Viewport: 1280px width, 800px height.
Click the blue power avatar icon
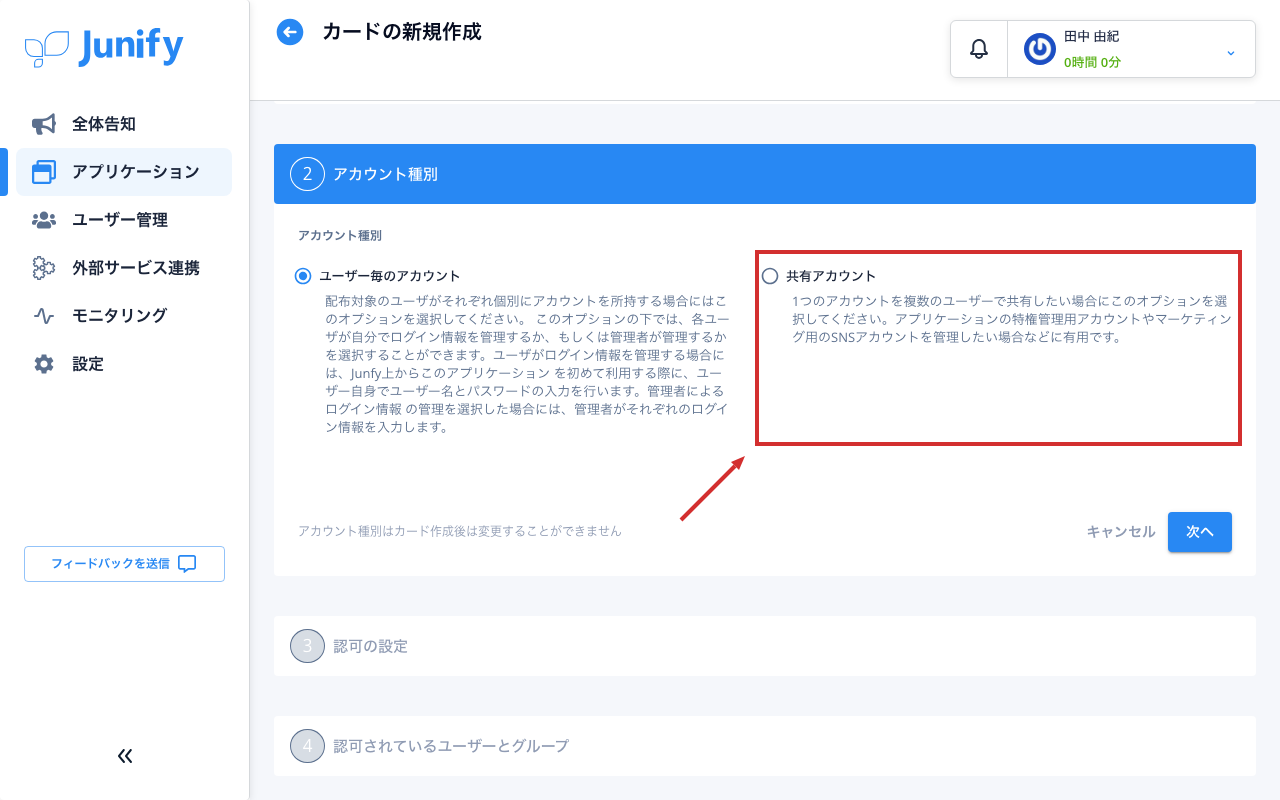1040,49
